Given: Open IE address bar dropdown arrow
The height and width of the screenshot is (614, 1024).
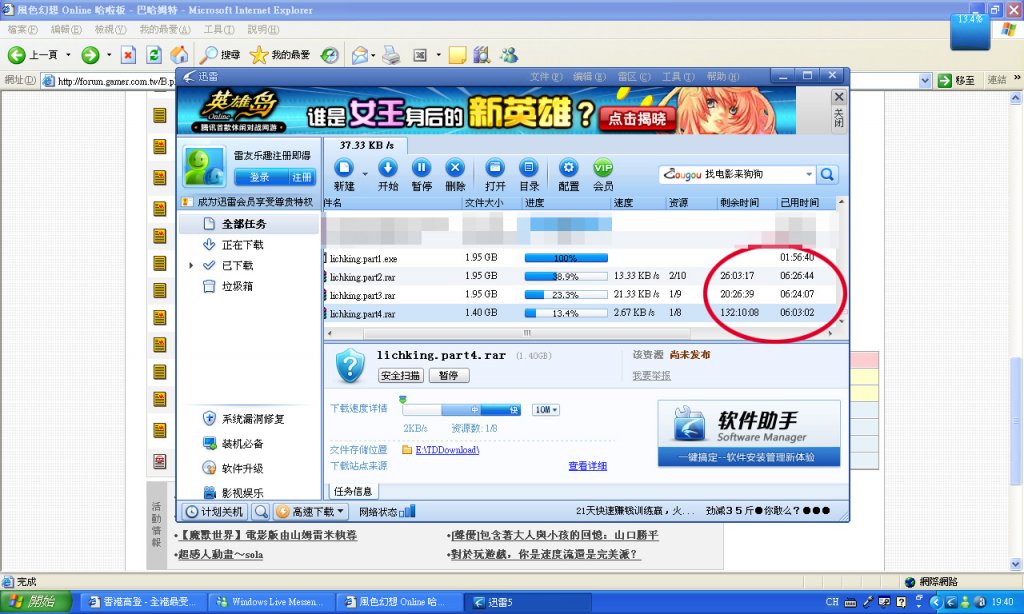Looking at the screenshot, I should [x=925, y=81].
